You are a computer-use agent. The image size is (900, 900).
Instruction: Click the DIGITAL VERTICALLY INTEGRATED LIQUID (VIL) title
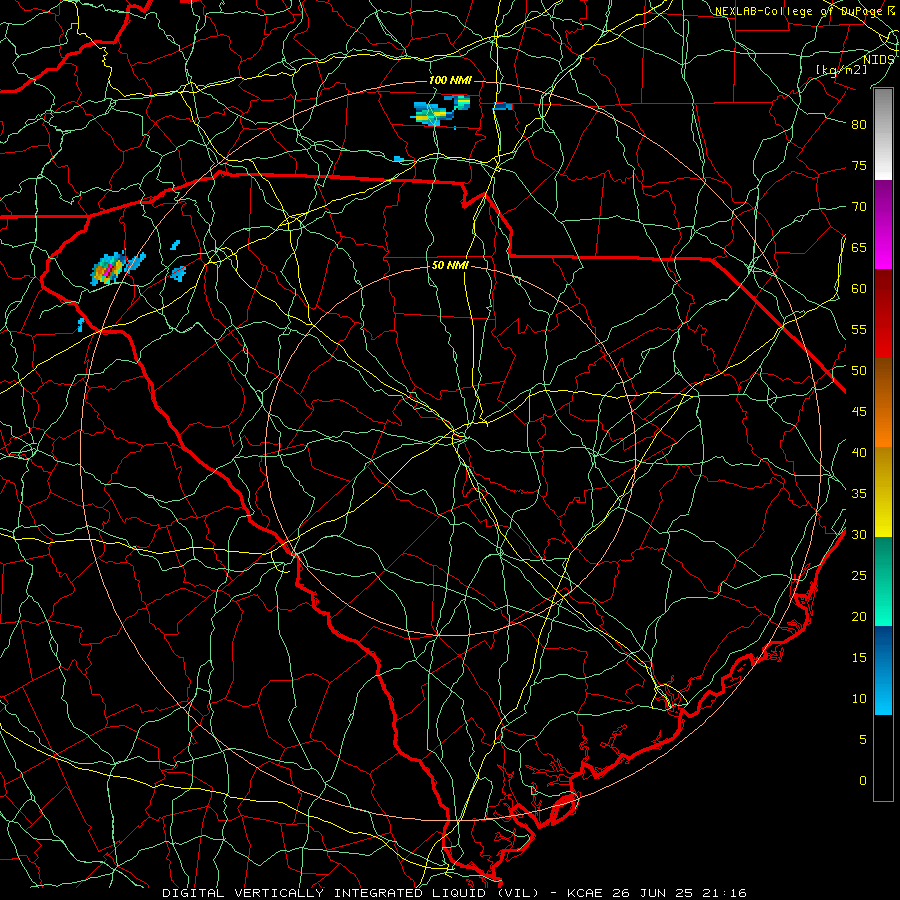(x=350, y=893)
